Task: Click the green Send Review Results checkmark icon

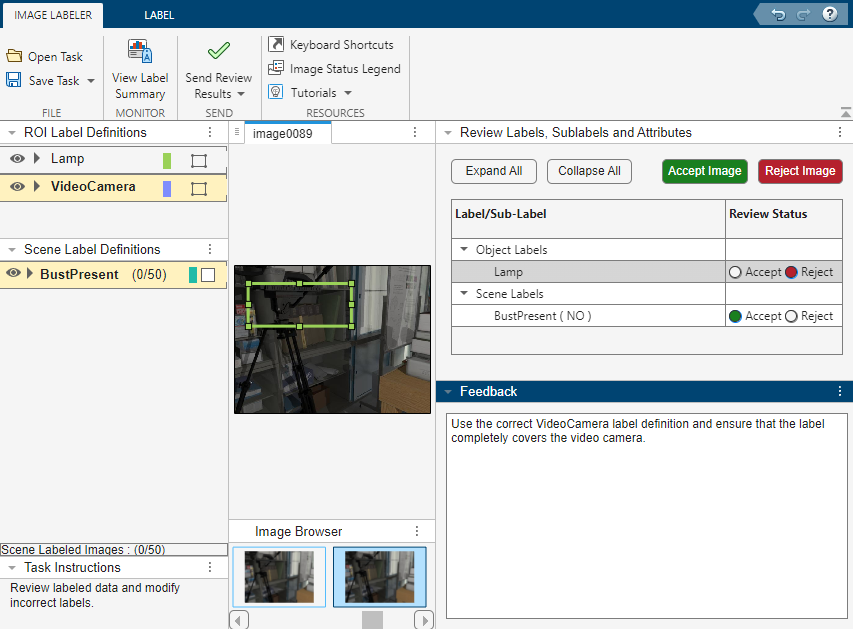Action: (x=218, y=49)
